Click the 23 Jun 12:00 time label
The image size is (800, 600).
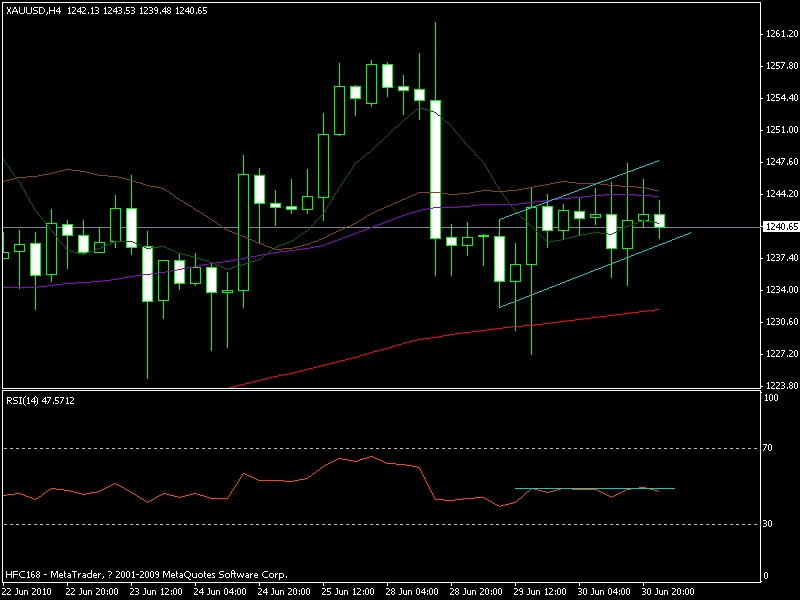point(156,592)
